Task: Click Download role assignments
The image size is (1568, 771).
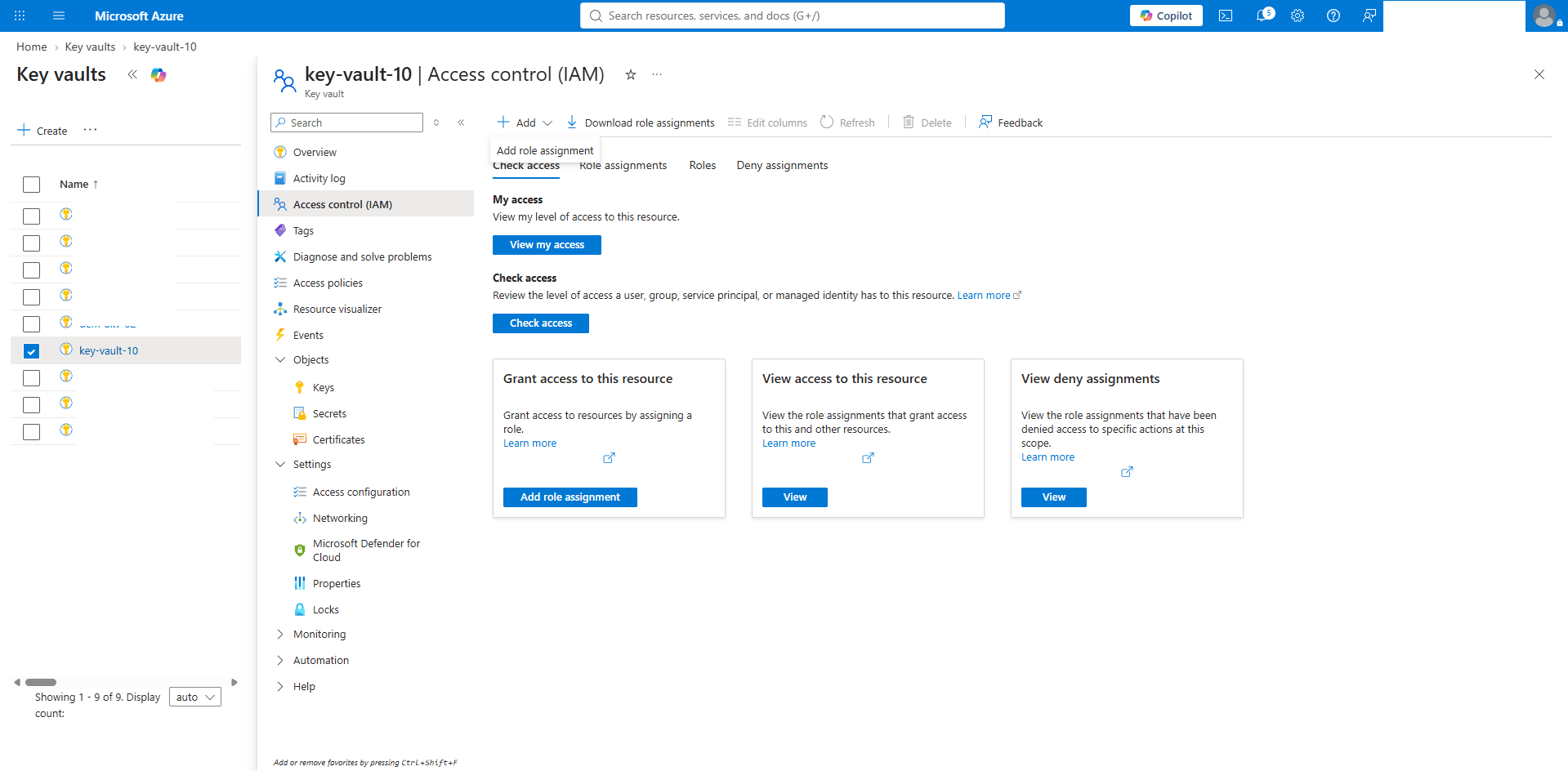Action: point(641,123)
